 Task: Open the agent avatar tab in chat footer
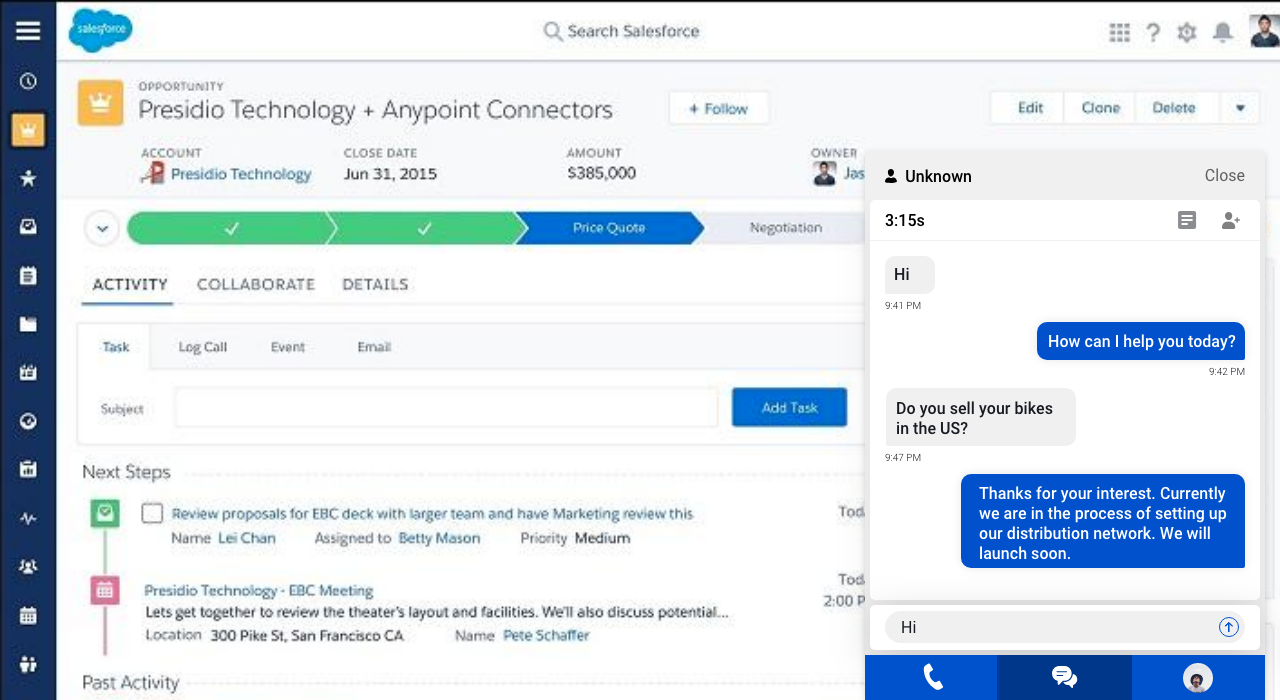[1198, 678]
